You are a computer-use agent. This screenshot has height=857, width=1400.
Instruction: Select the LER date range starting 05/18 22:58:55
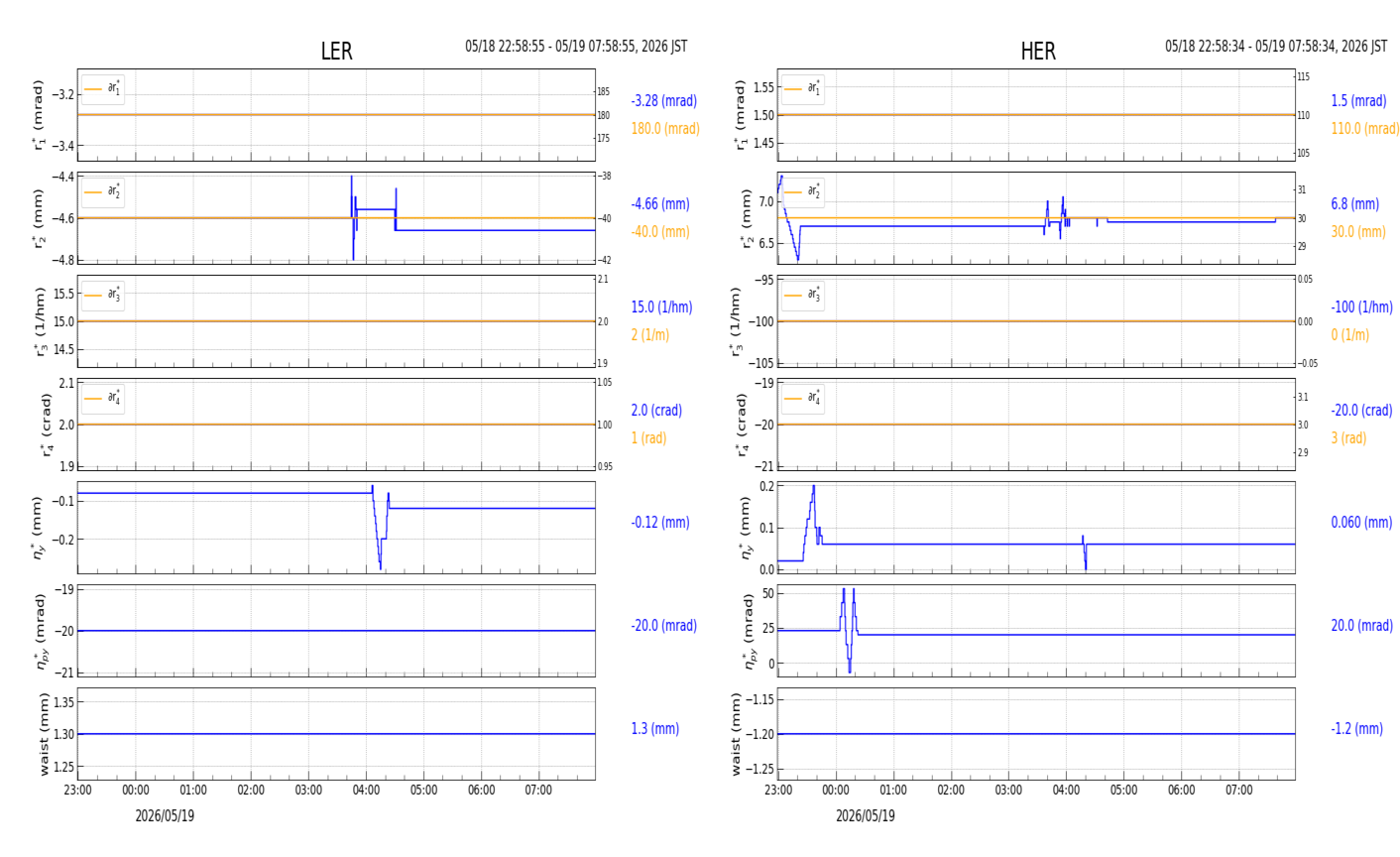(x=576, y=47)
